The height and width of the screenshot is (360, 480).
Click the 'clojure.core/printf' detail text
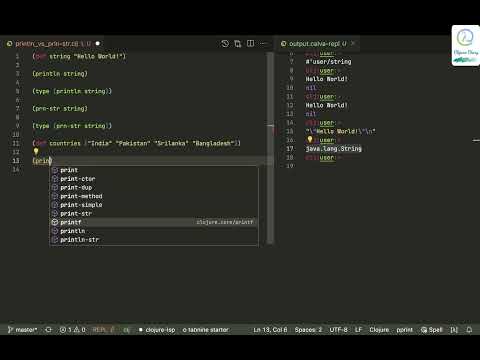click(x=225, y=222)
